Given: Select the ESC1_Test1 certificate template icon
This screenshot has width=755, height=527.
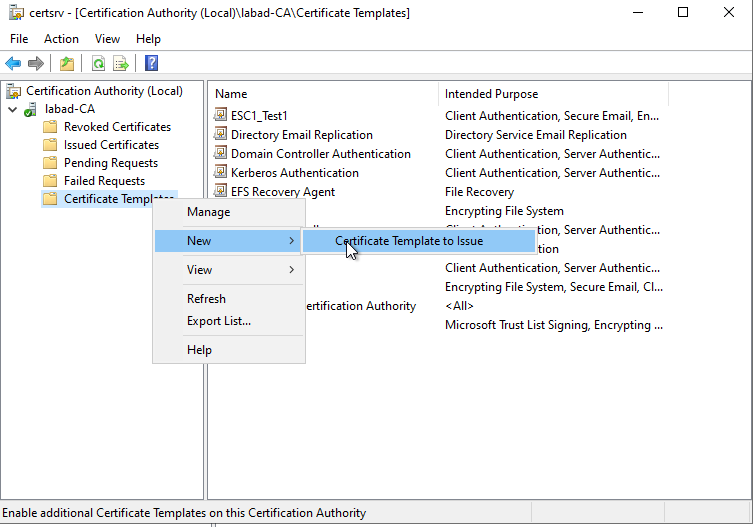Looking at the screenshot, I should 221,116.
